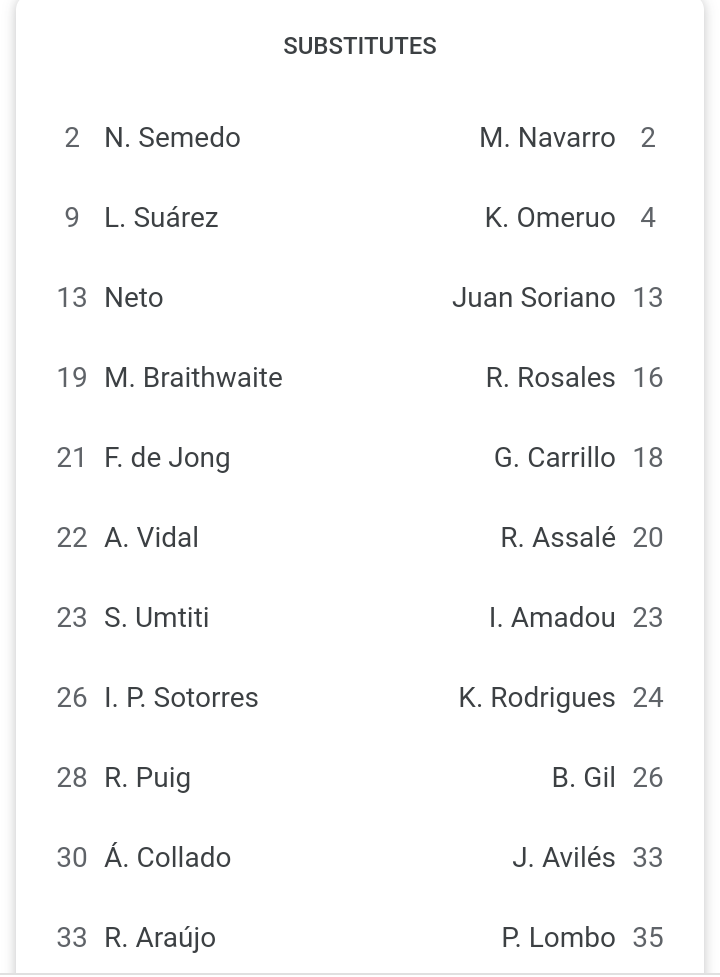Select S. Umtiti row
The width and height of the screenshot is (720, 977).
pyautogui.click(x=156, y=617)
